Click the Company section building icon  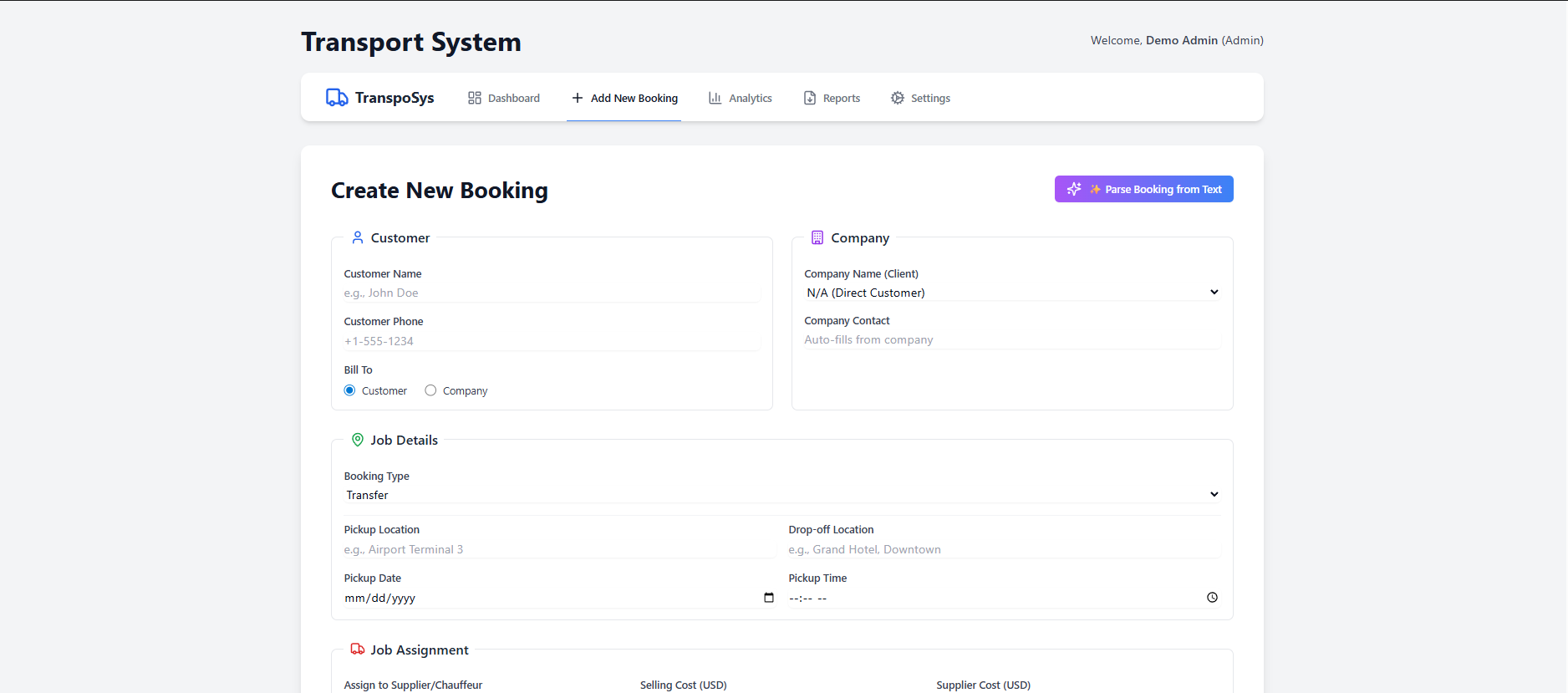[817, 237]
